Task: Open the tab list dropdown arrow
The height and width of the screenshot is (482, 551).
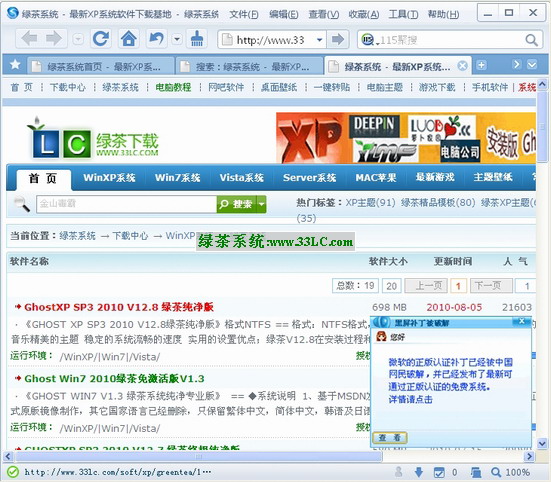Action: (x=532, y=65)
